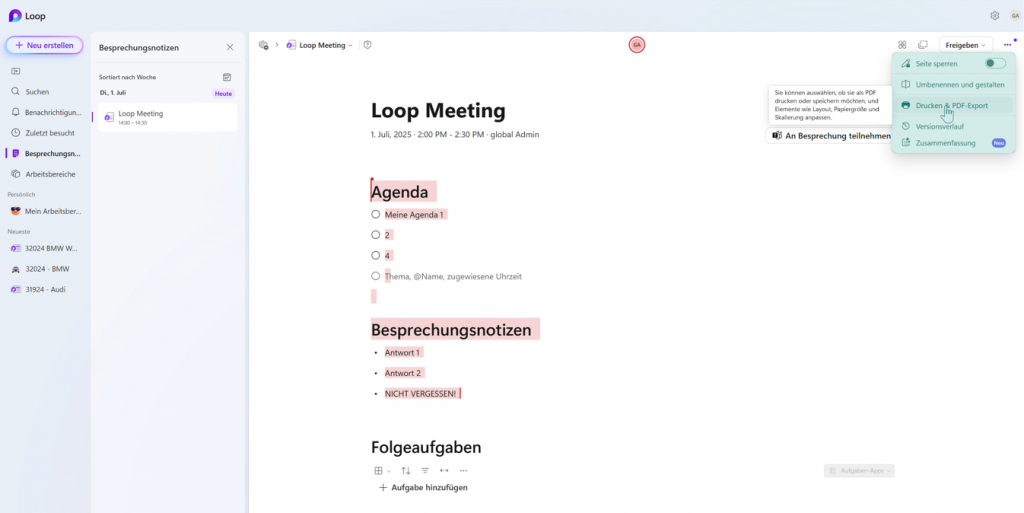Open Arbeitsbereiche in the sidebar

click(x=44, y=174)
